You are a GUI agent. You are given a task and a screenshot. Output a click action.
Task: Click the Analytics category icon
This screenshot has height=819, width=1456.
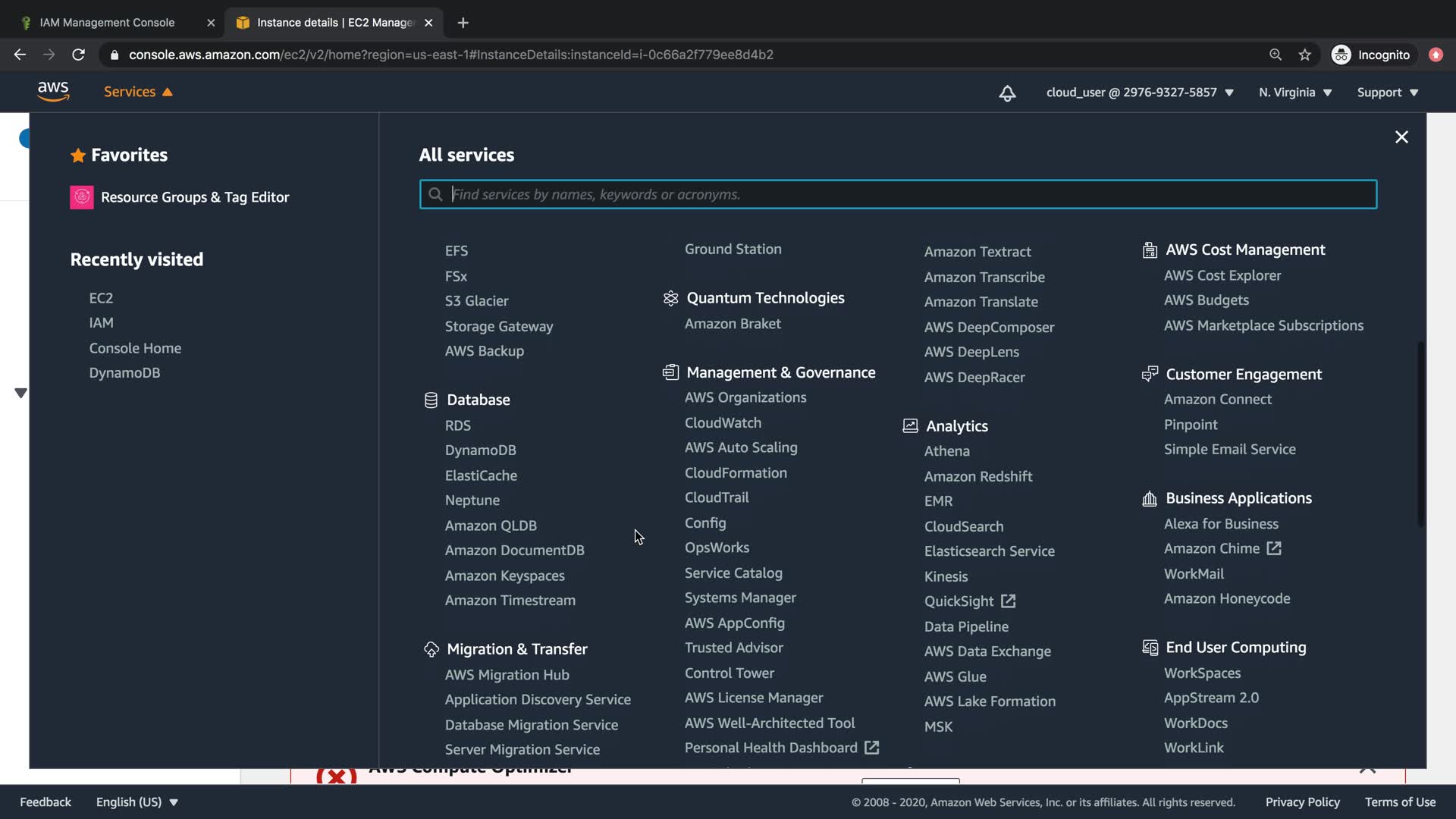(x=910, y=426)
